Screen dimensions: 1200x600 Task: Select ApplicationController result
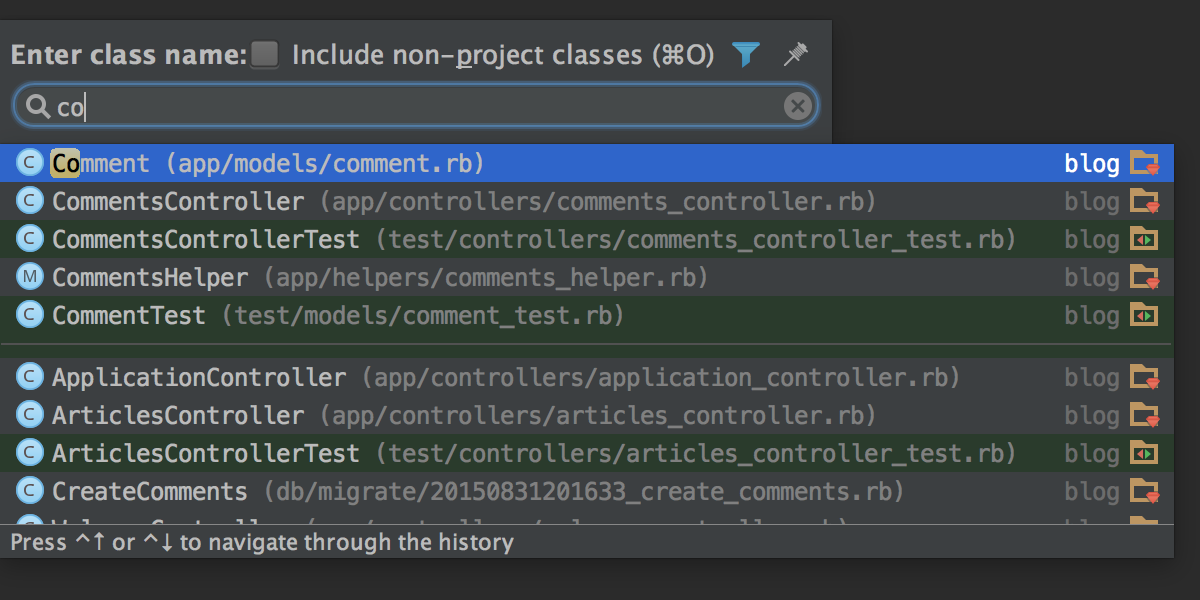[587, 377]
